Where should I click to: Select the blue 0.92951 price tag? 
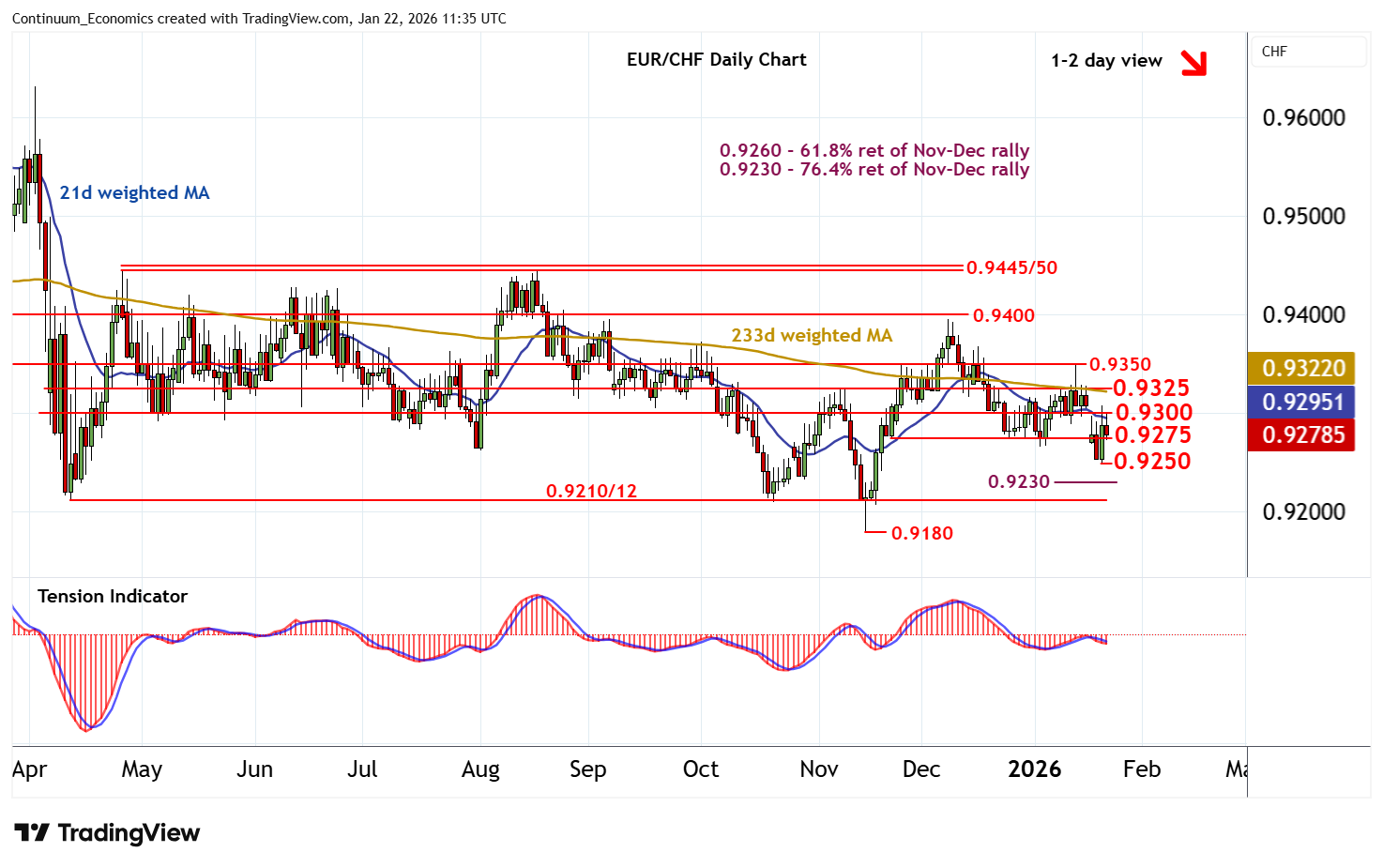tap(1301, 402)
